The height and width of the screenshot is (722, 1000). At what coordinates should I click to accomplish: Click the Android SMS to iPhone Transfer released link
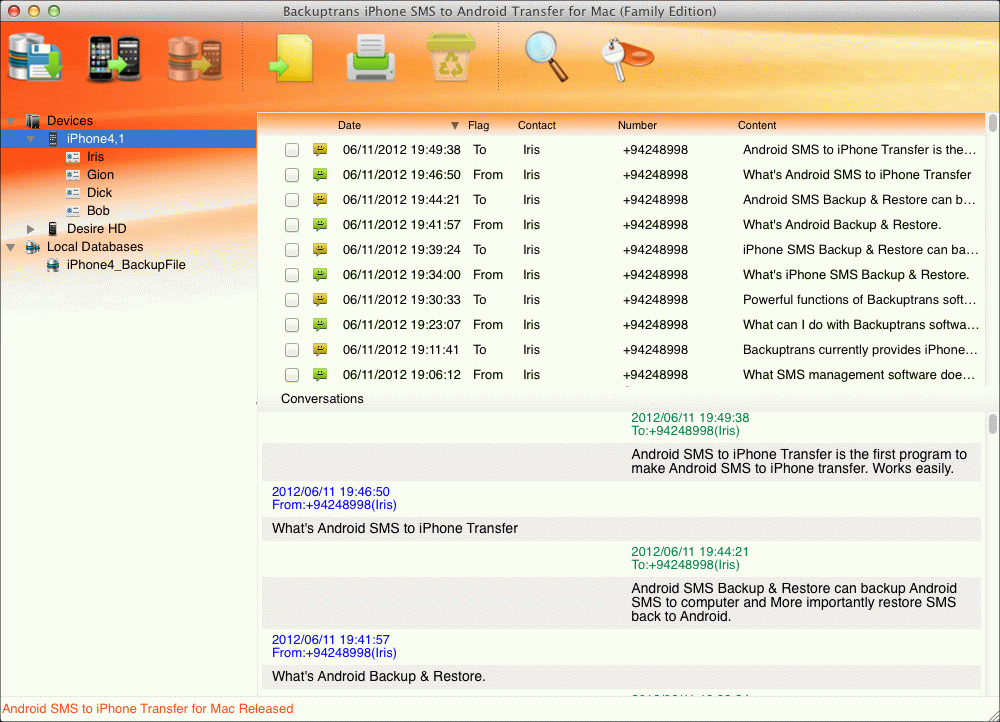147,708
